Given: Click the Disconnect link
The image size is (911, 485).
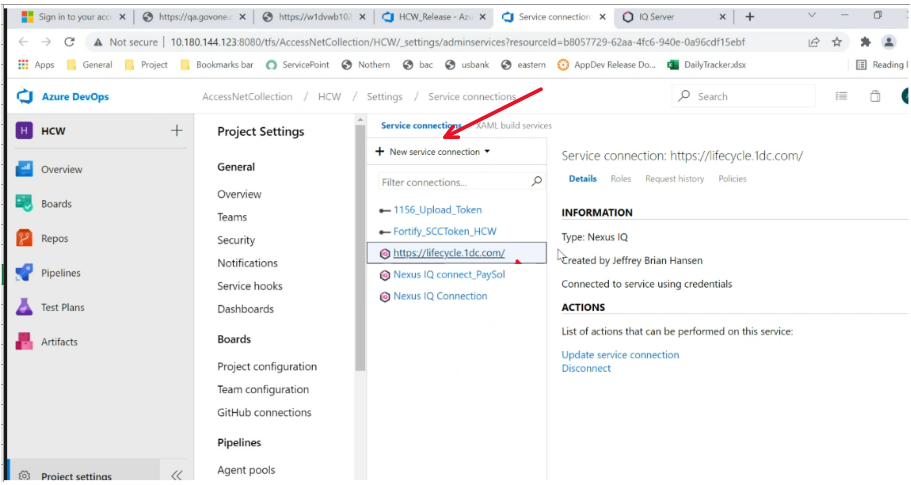Looking at the screenshot, I should 586,369.
